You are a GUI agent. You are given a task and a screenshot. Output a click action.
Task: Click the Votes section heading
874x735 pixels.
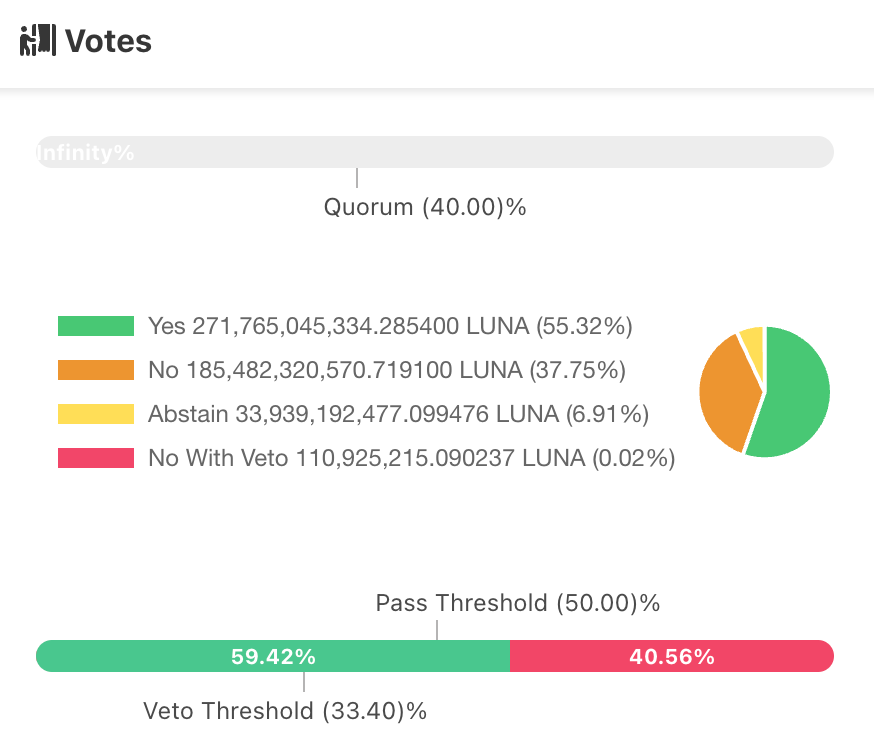[x=108, y=41]
